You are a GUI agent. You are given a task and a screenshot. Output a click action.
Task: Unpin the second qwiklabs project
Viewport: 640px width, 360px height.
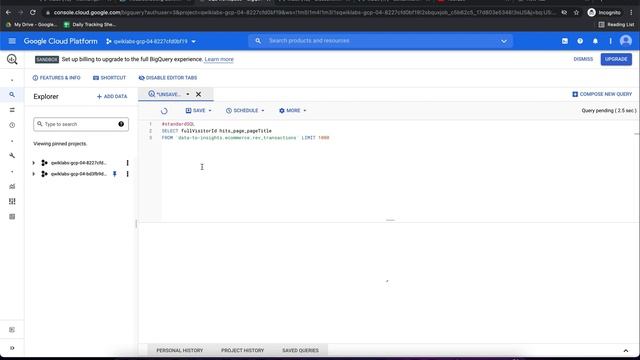115,174
